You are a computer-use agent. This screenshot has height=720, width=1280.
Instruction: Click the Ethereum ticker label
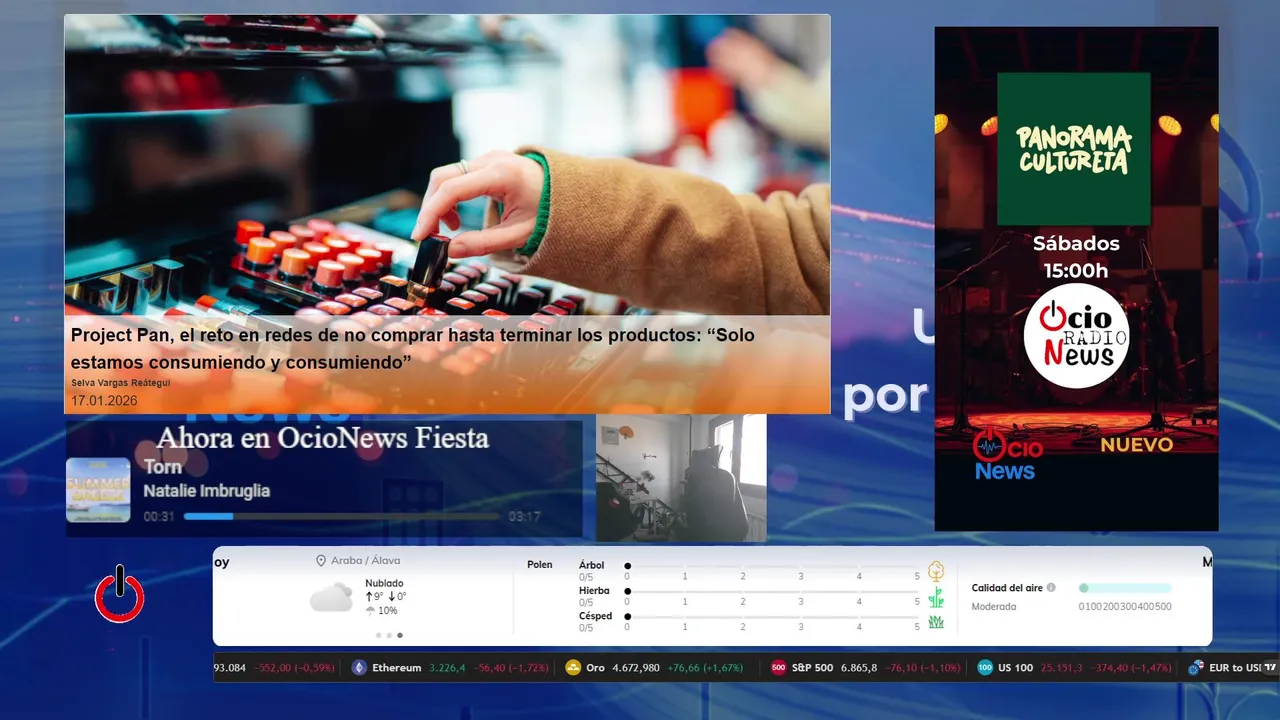(x=396, y=668)
